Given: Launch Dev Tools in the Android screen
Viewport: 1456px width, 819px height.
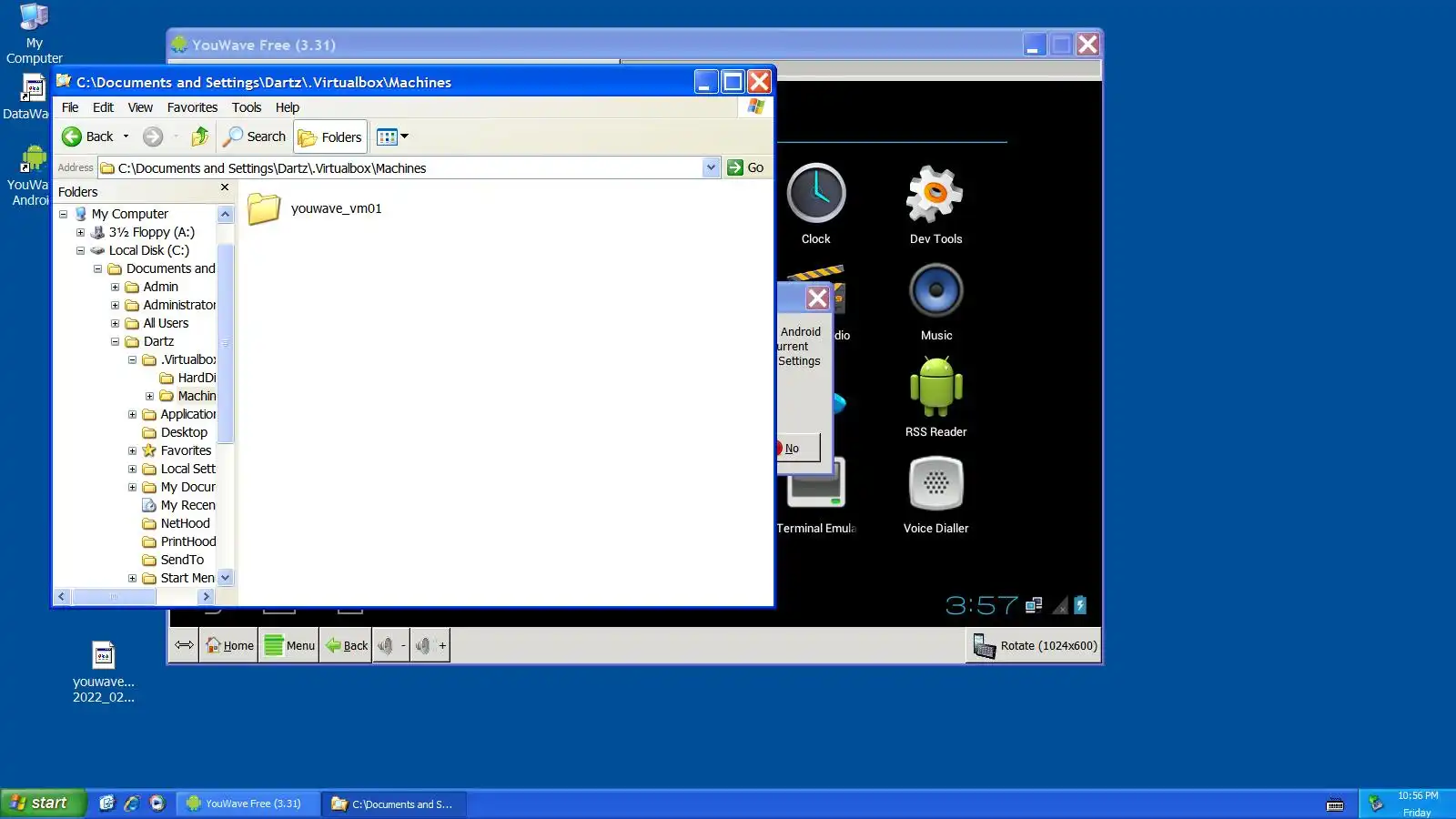Looking at the screenshot, I should coord(935,203).
